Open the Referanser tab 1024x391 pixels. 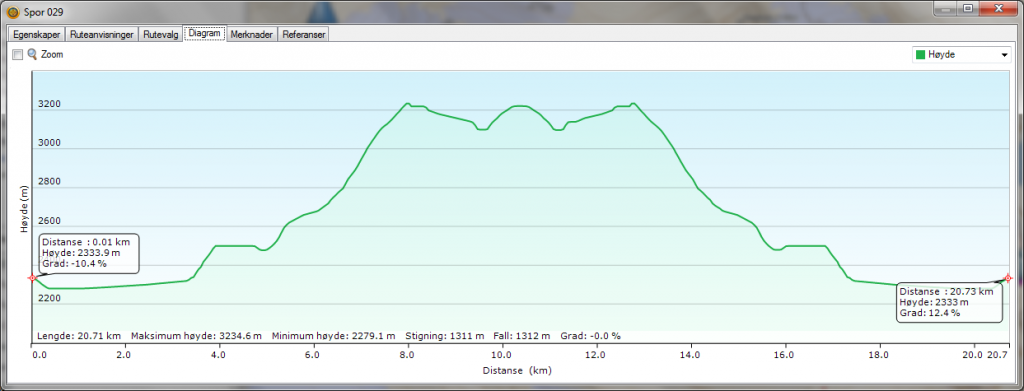point(304,35)
